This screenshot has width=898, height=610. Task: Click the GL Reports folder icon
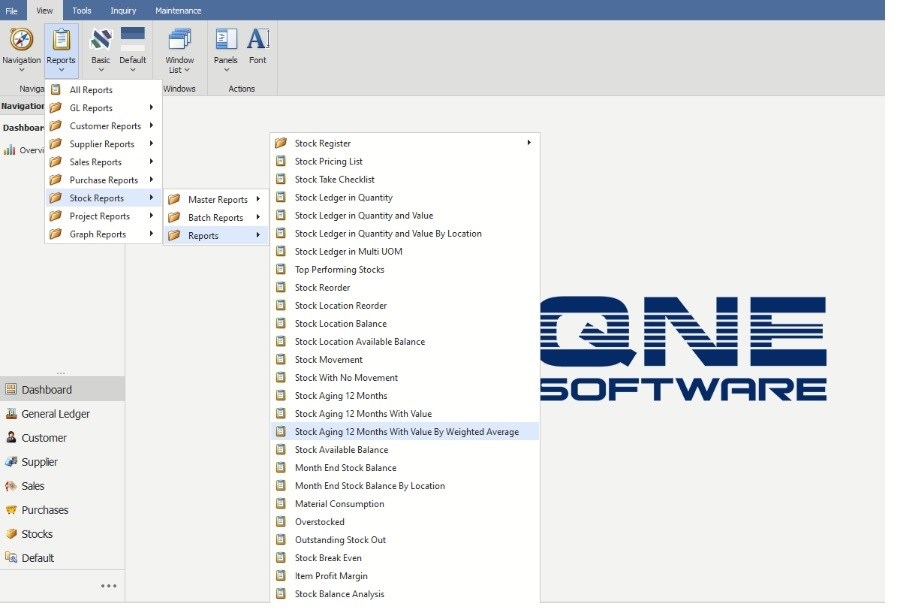pos(56,108)
